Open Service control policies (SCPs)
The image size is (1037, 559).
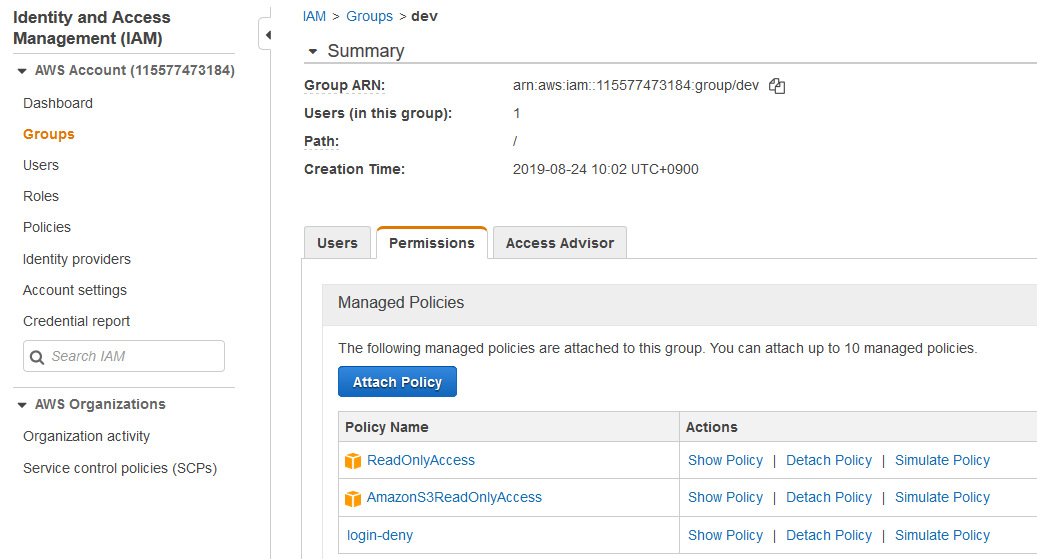click(120, 468)
